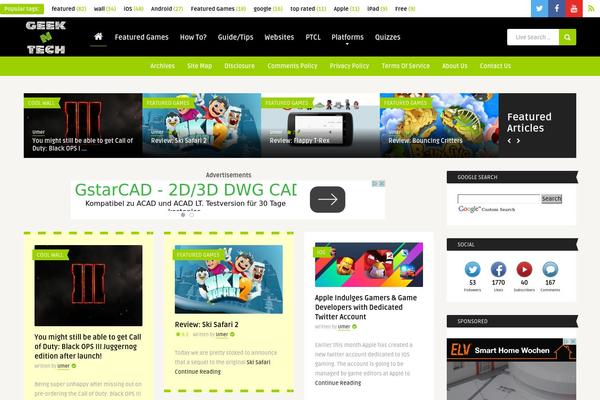This screenshot has width=600, height=400.
Task: Select the 'top rated' popular tag
Action: point(308,8)
